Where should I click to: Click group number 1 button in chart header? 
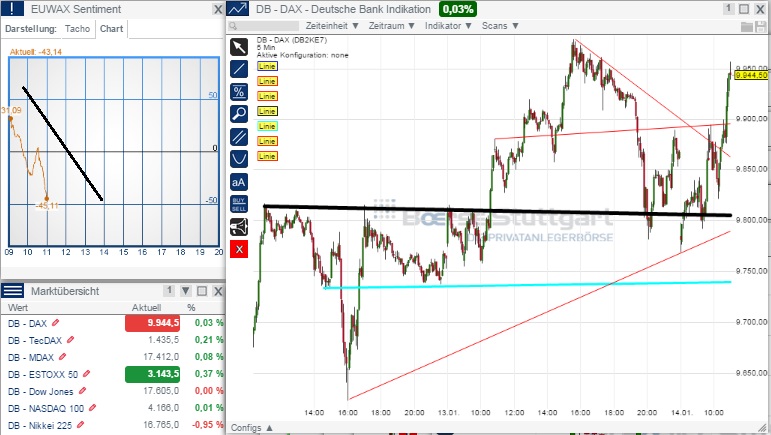tap(729, 9)
